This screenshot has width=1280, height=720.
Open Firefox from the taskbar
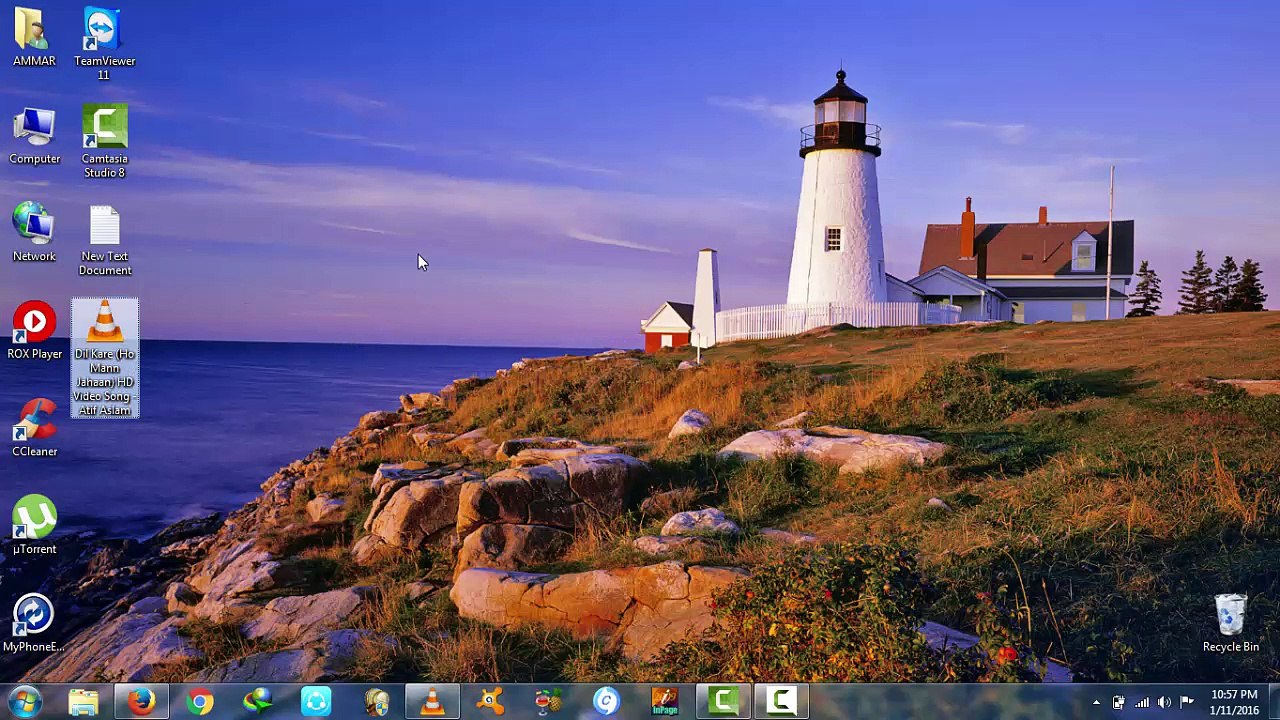click(141, 702)
